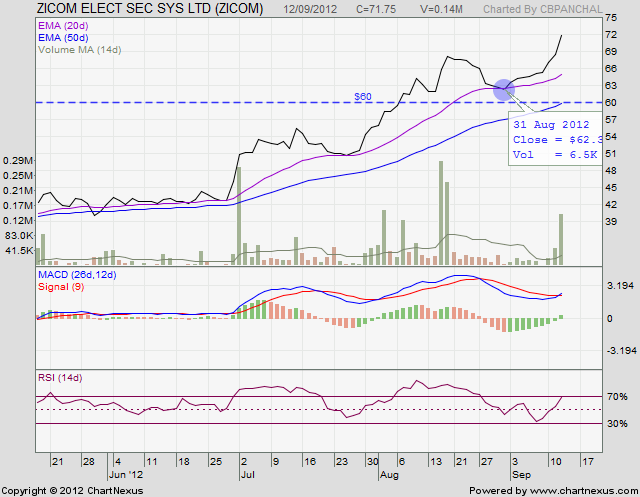The width and height of the screenshot is (640, 497).
Task: Click the 41.5K volume axis label
Action: coord(19,251)
